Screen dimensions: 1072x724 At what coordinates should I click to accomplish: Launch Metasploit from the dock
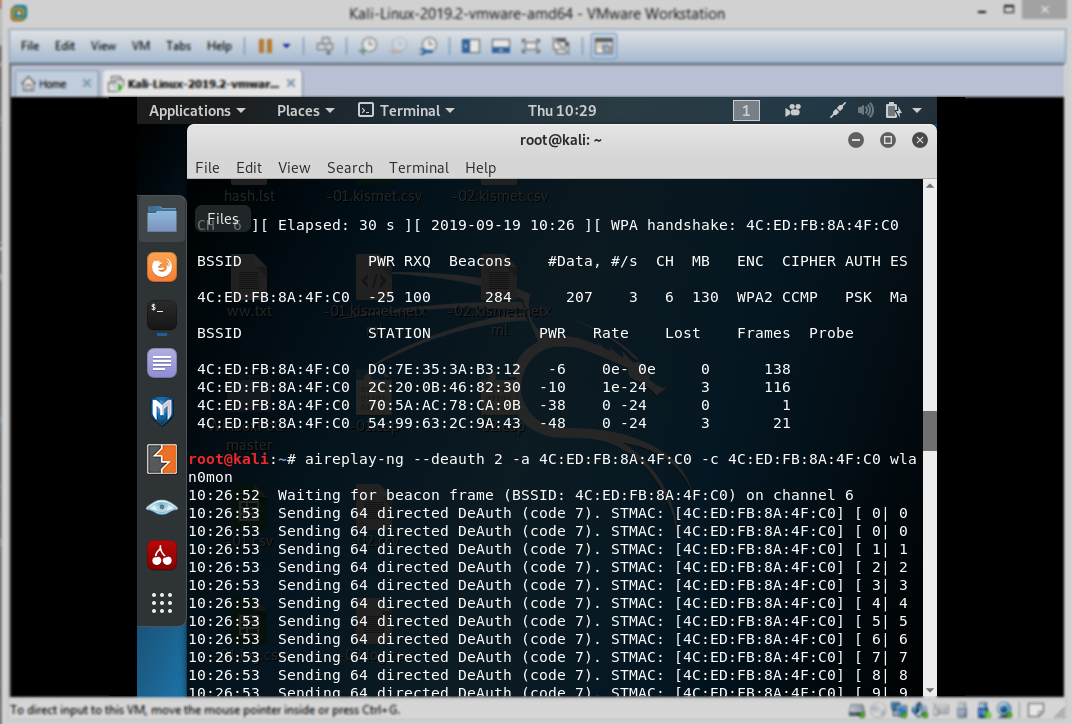click(162, 411)
